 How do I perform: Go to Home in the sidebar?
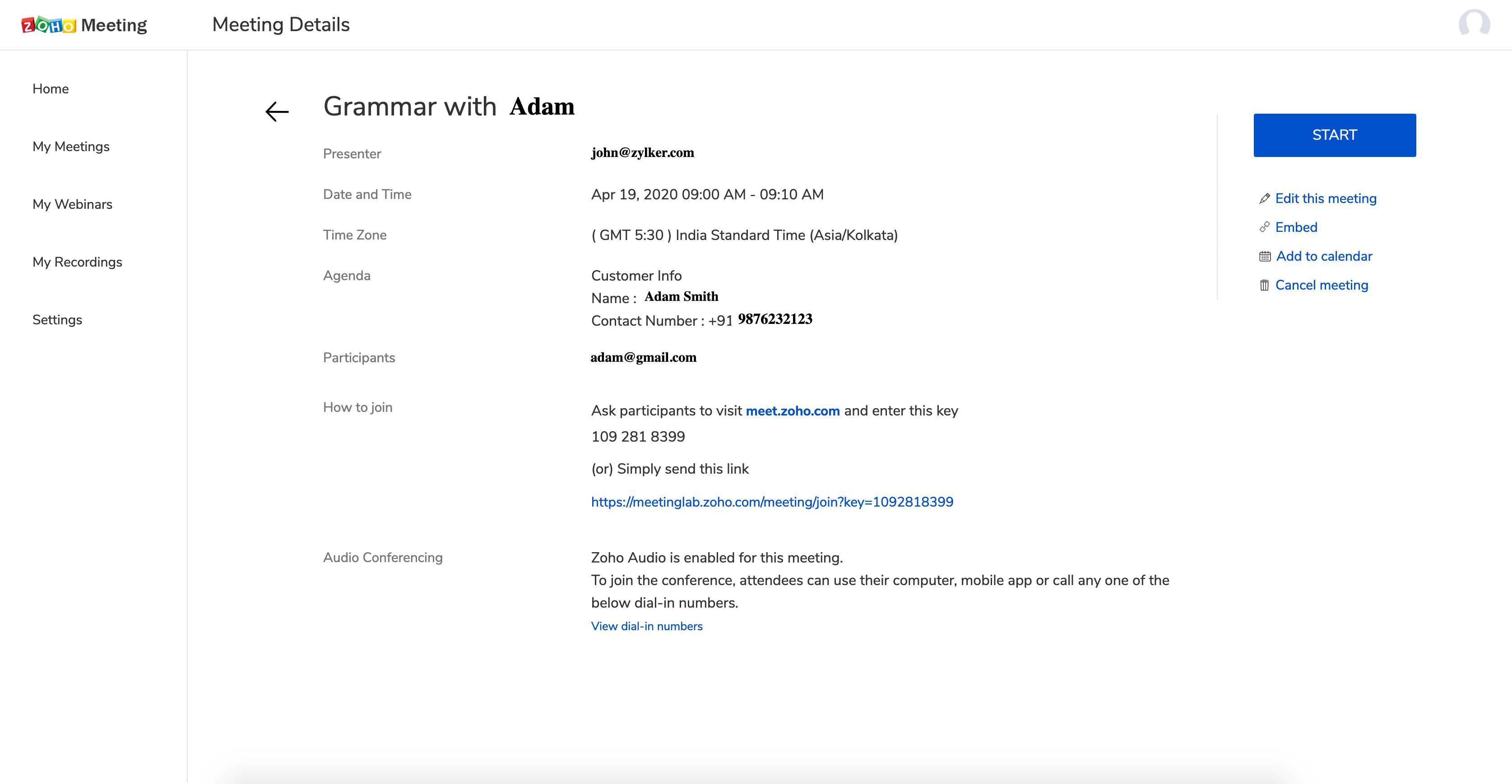(x=51, y=88)
